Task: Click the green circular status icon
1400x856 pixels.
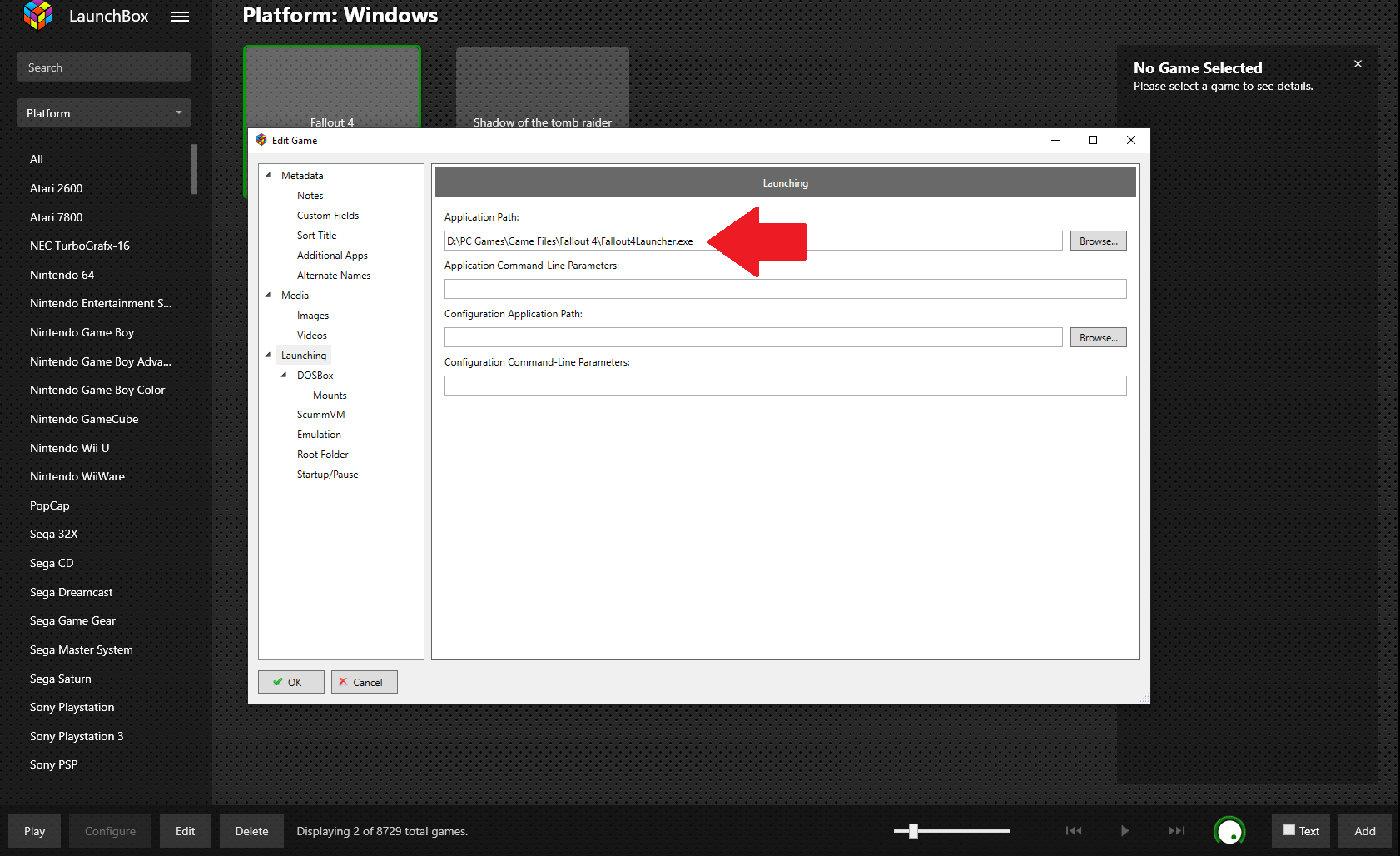Action: pos(1229,831)
